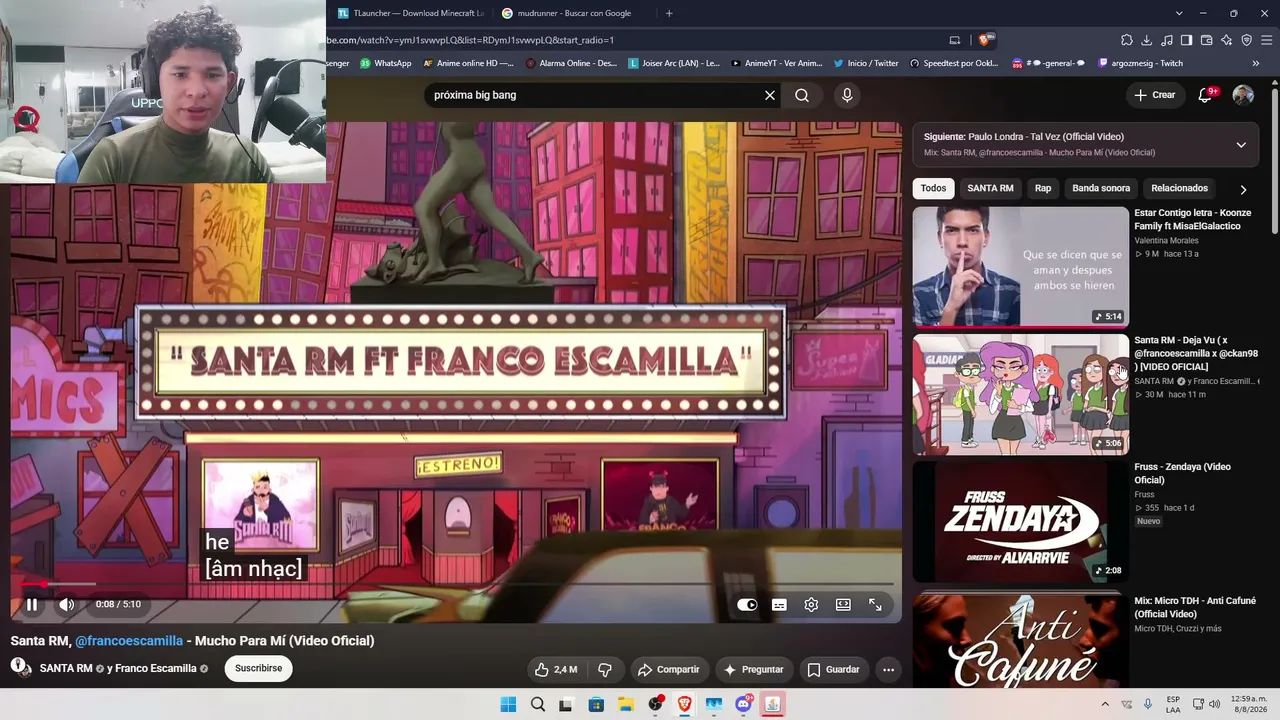Open the browser tab search dropdown
The height and width of the screenshot is (720, 1280).
point(1179,13)
